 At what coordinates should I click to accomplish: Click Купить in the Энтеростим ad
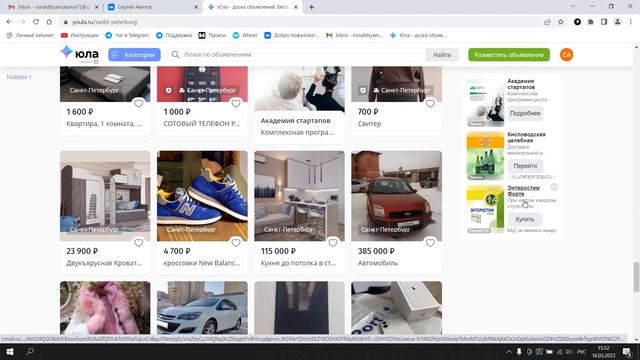coord(524,219)
